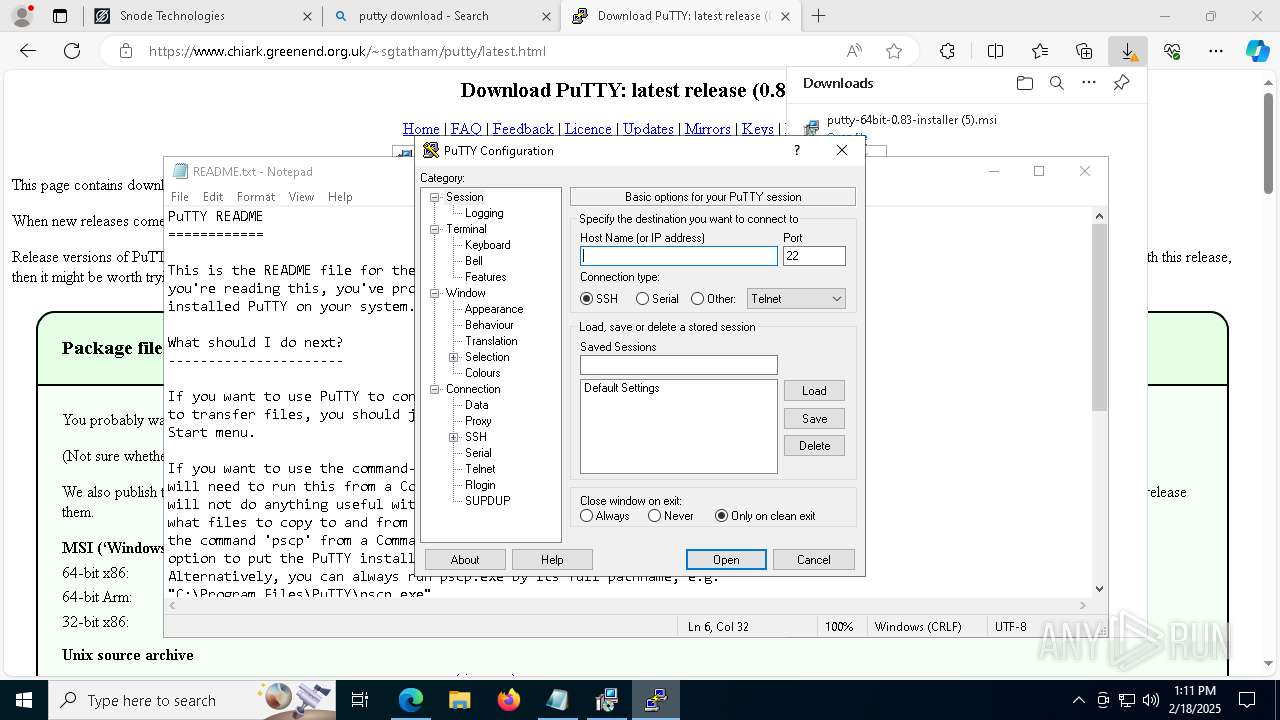Open Task View on taskbar
1280x720 pixels.
360,700
